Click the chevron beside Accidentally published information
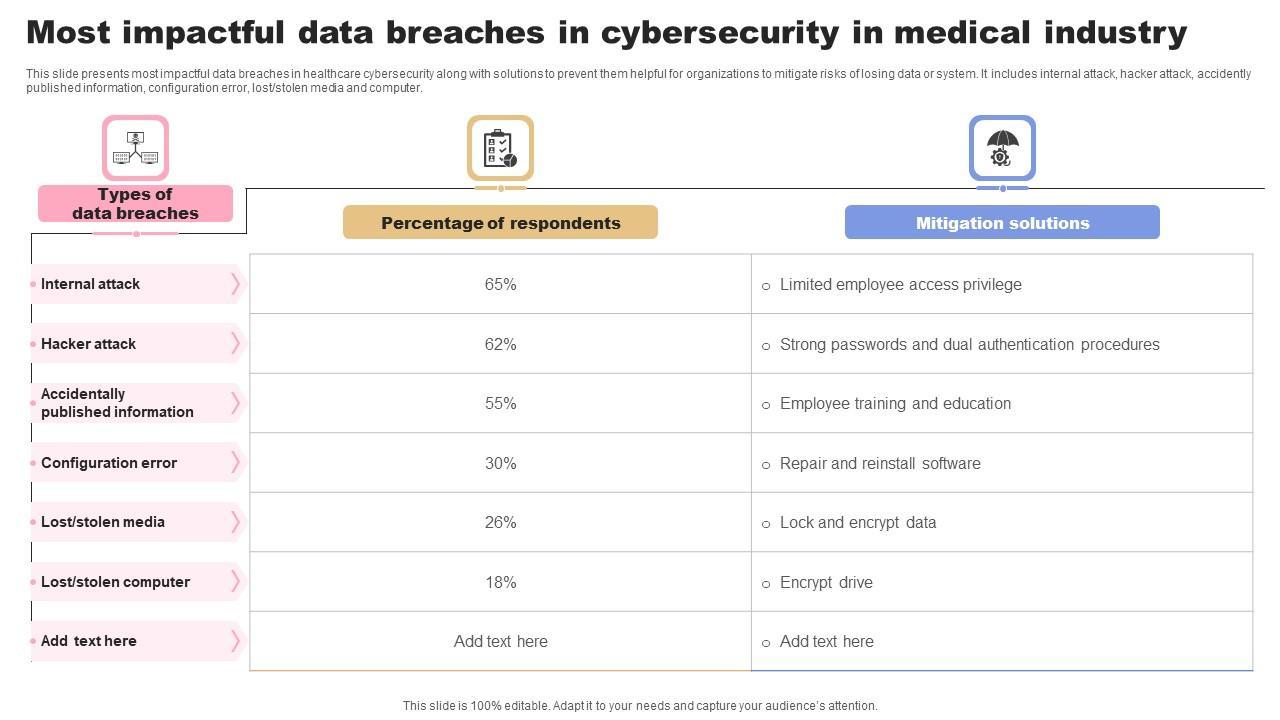Viewport: 1280px width, 720px height. [x=236, y=403]
